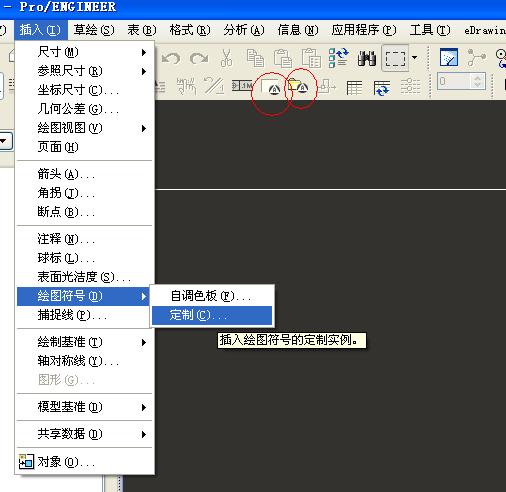Image resolution: width=506 pixels, height=492 pixels.
Task: Click the regenerate icon with blue arrows
Action: click(x=339, y=58)
